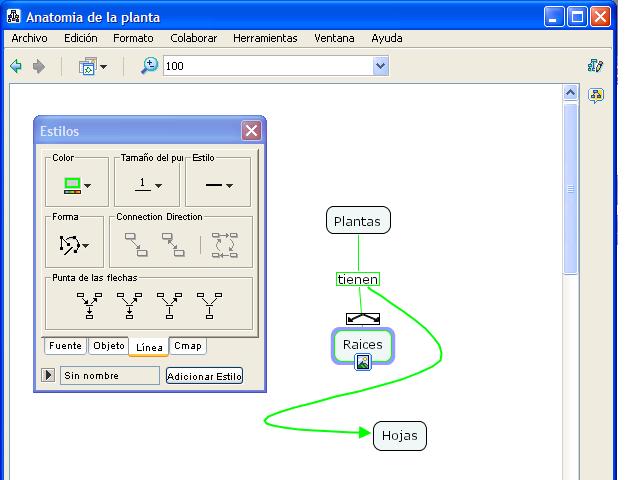Click the link arrows handle above Raices
Viewport: 640px width, 480px height.
tap(363, 318)
